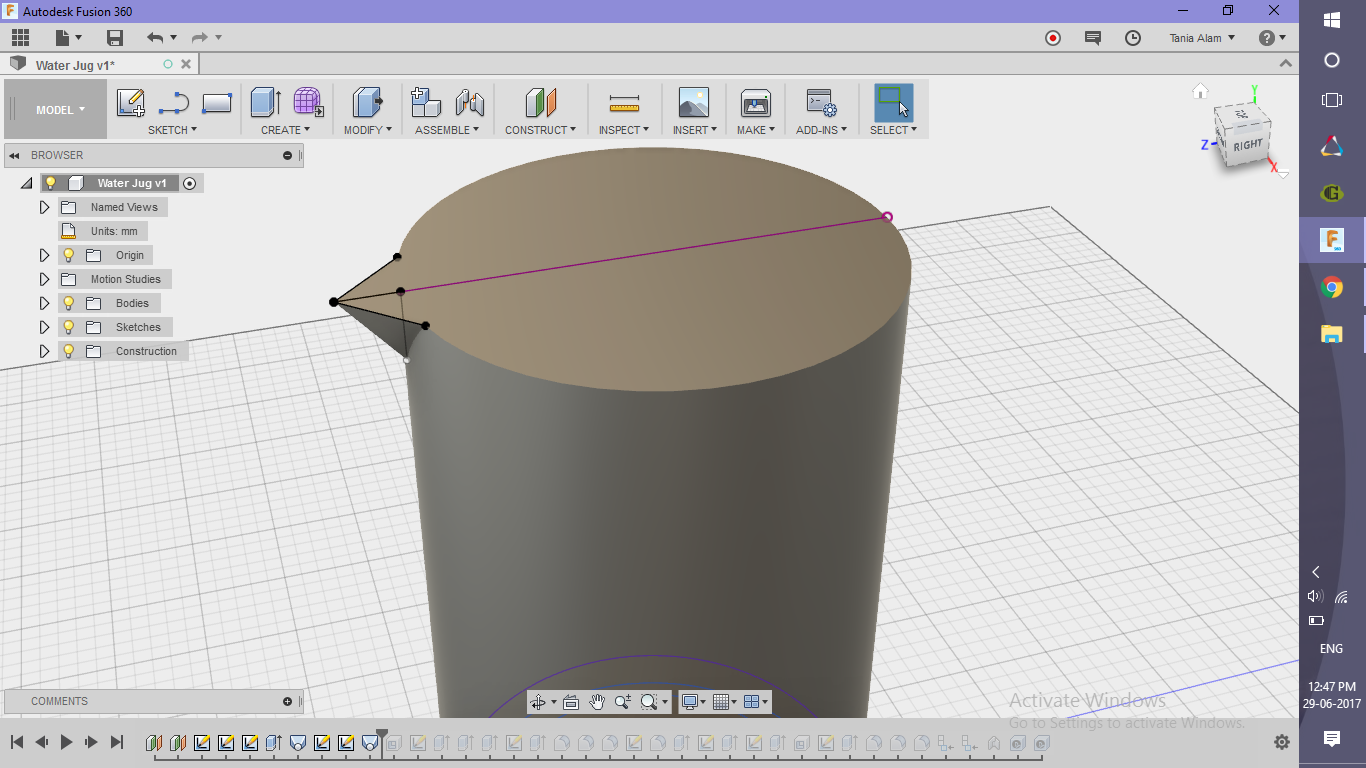Activate the Measure inspect tool

tap(624, 103)
